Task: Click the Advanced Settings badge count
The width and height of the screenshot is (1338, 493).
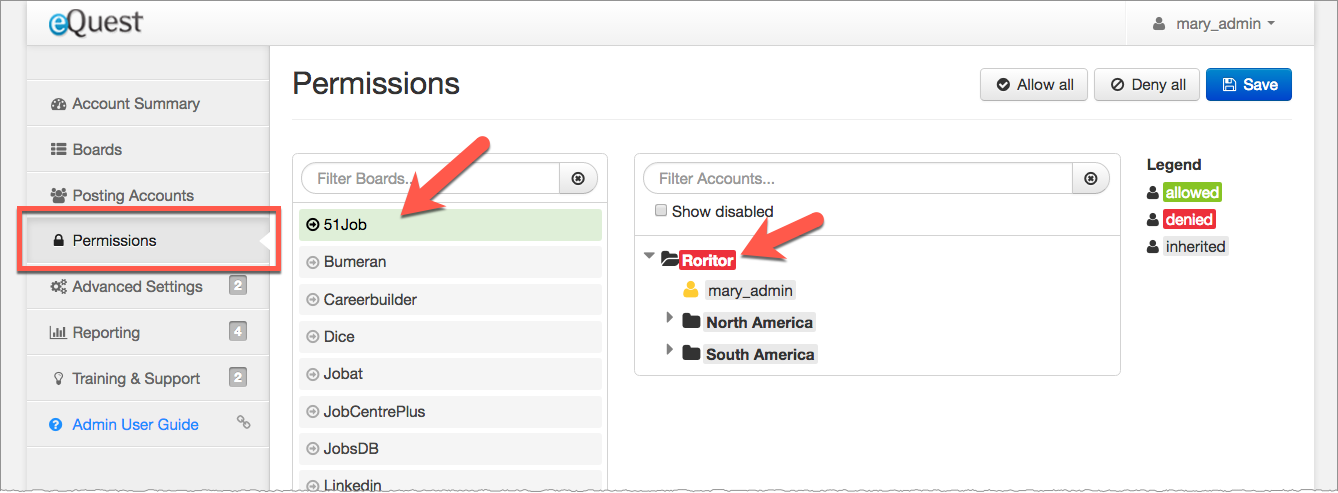Action: click(x=238, y=286)
